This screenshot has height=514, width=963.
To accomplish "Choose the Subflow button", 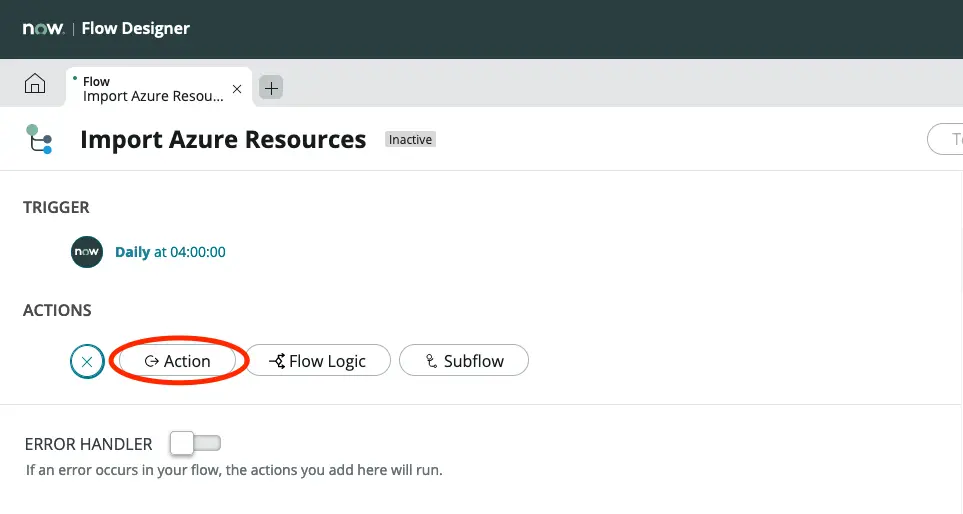I will [464, 361].
